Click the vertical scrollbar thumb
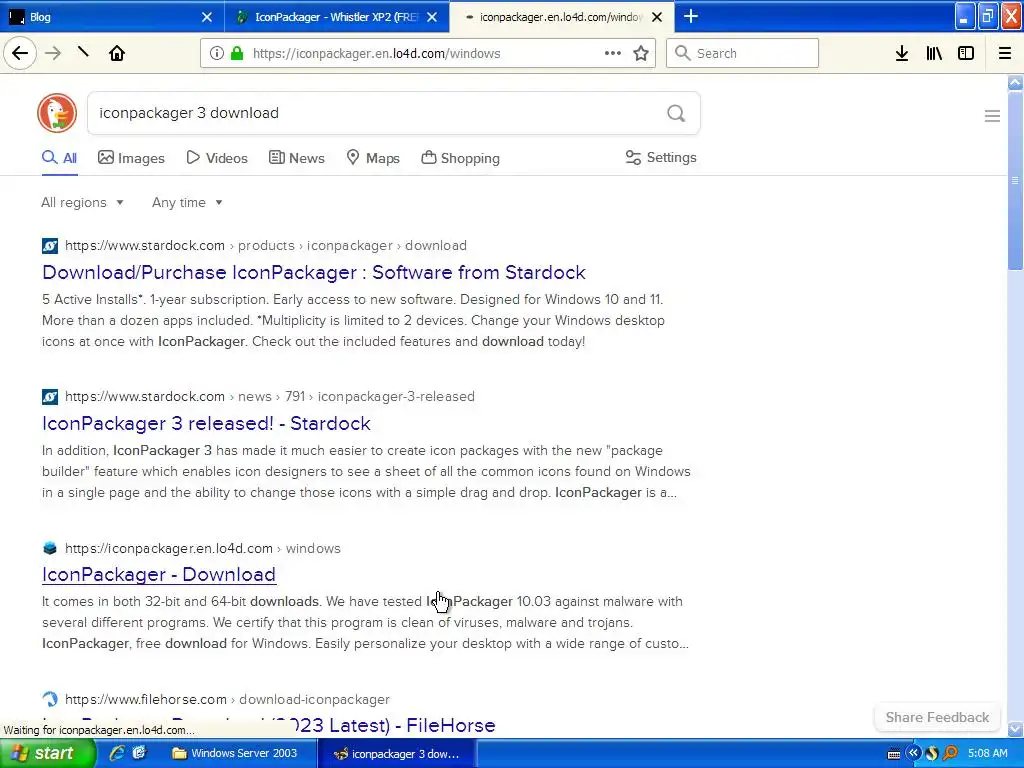The height and width of the screenshot is (768, 1024). [x=1015, y=180]
